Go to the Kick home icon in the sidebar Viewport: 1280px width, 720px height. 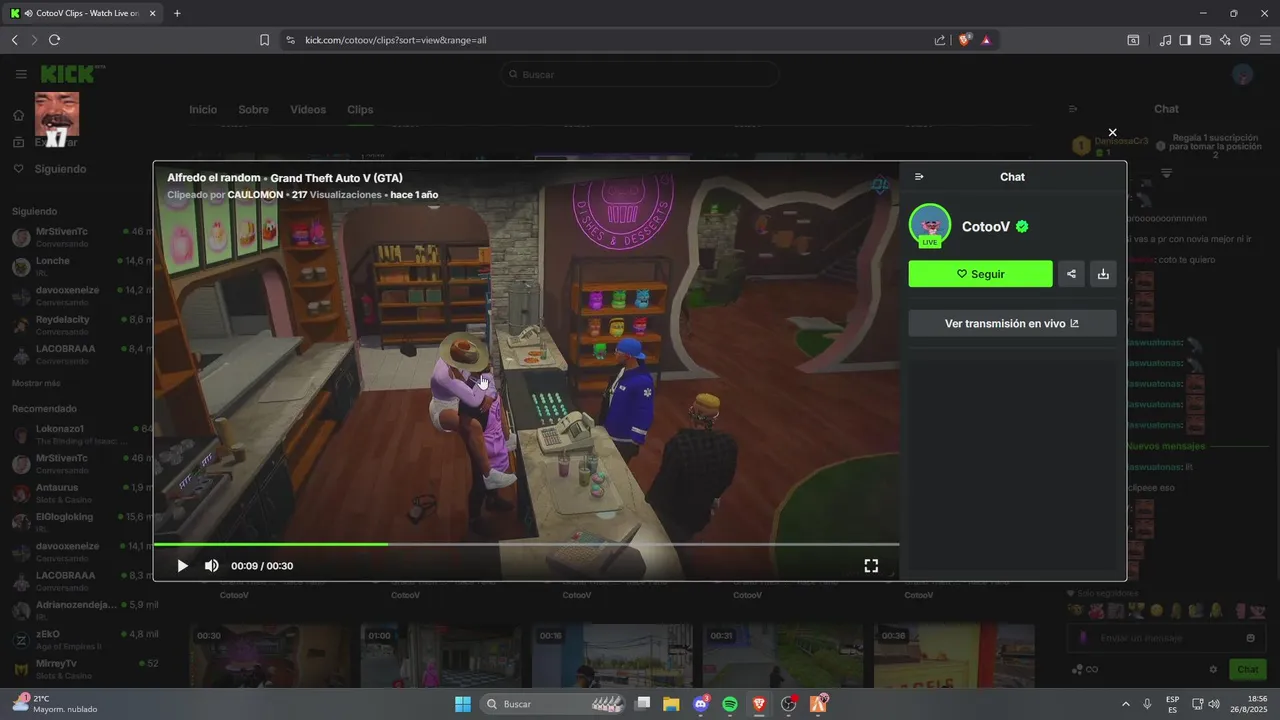click(x=19, y=115)
